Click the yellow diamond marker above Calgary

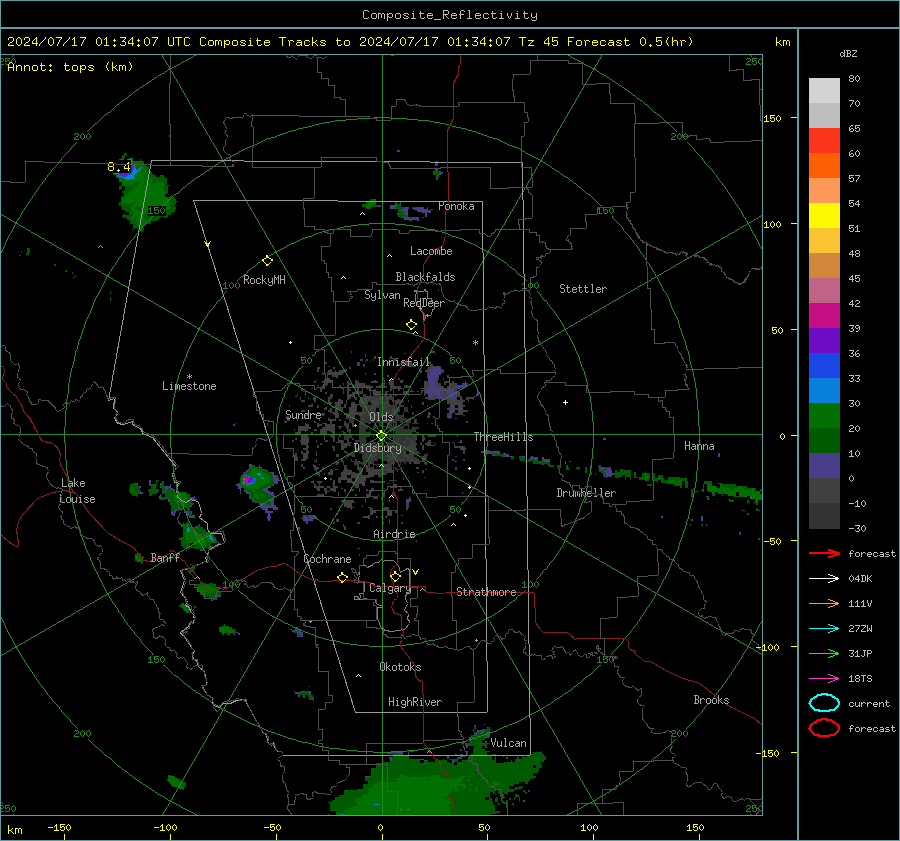395,576
